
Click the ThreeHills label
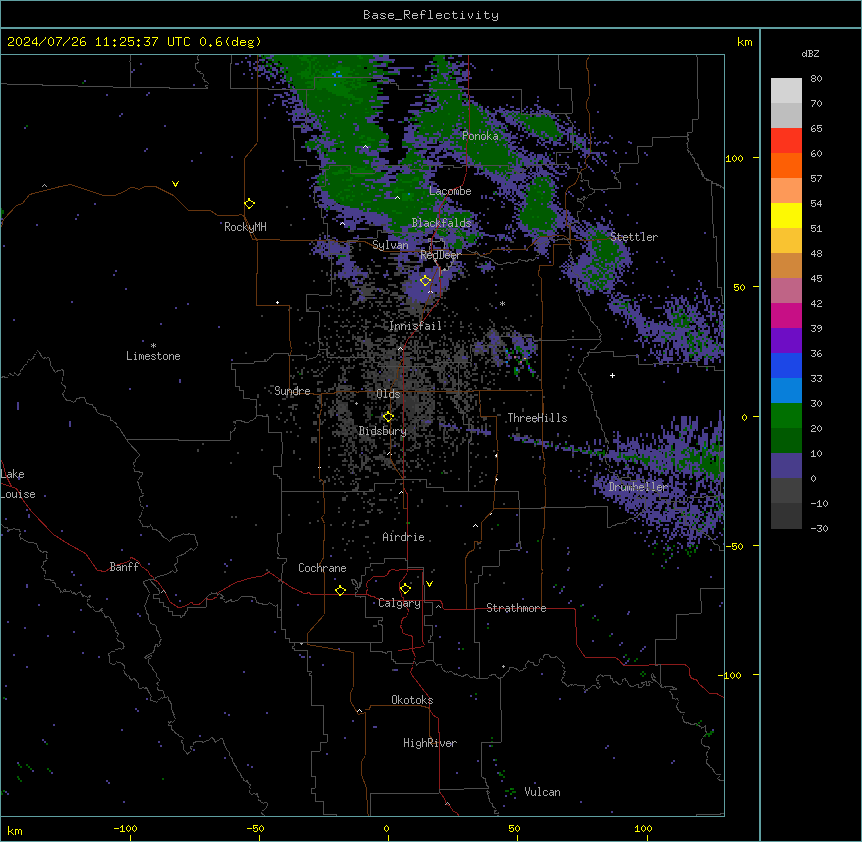point(537,418)
